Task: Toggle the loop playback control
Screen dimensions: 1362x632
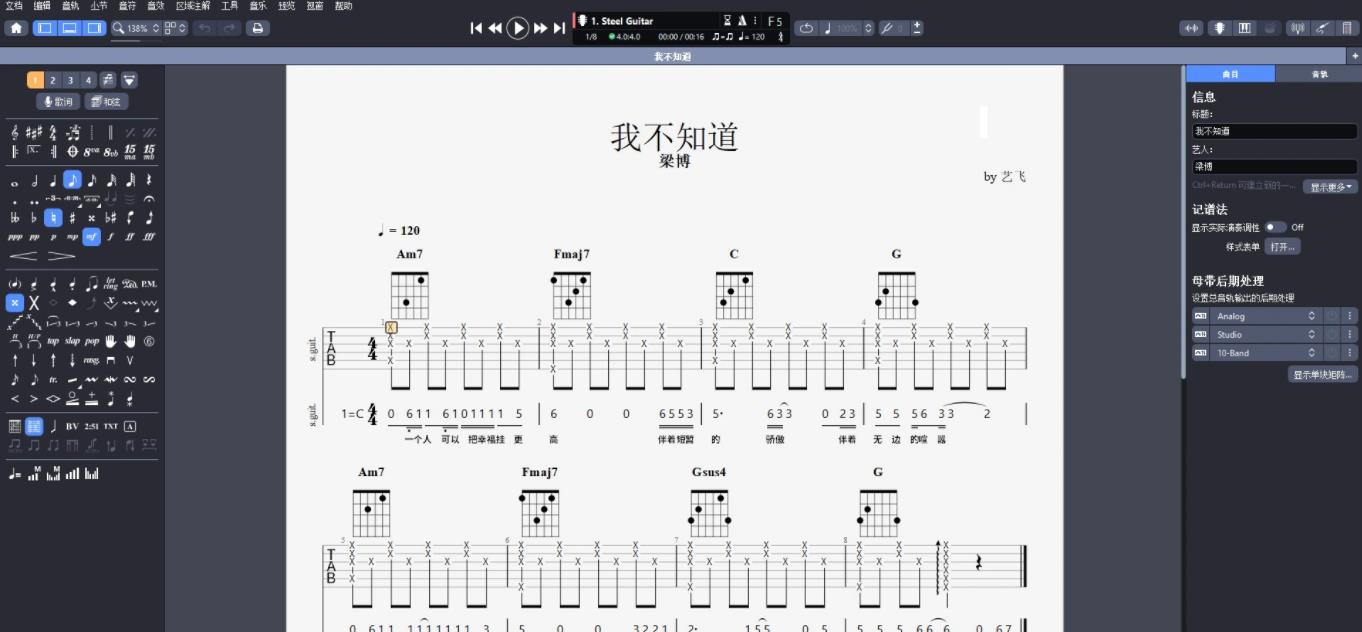Action: [806, 28]
